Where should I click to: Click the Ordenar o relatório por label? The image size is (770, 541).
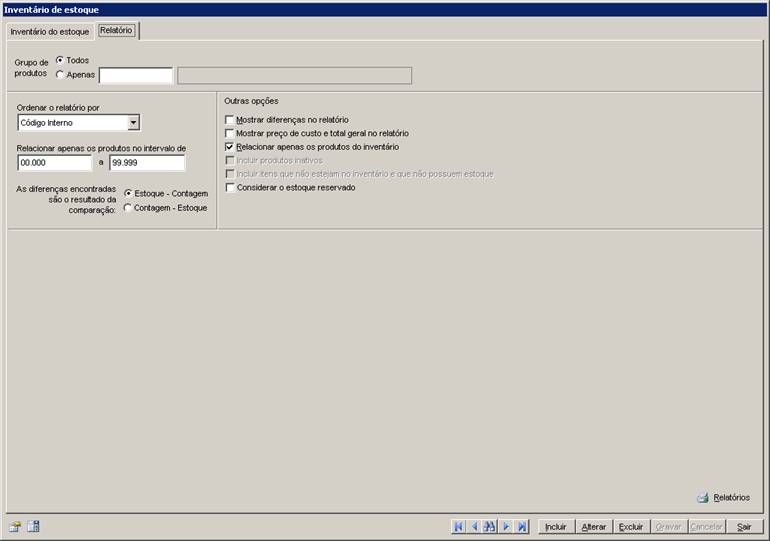tap(58, 108)
